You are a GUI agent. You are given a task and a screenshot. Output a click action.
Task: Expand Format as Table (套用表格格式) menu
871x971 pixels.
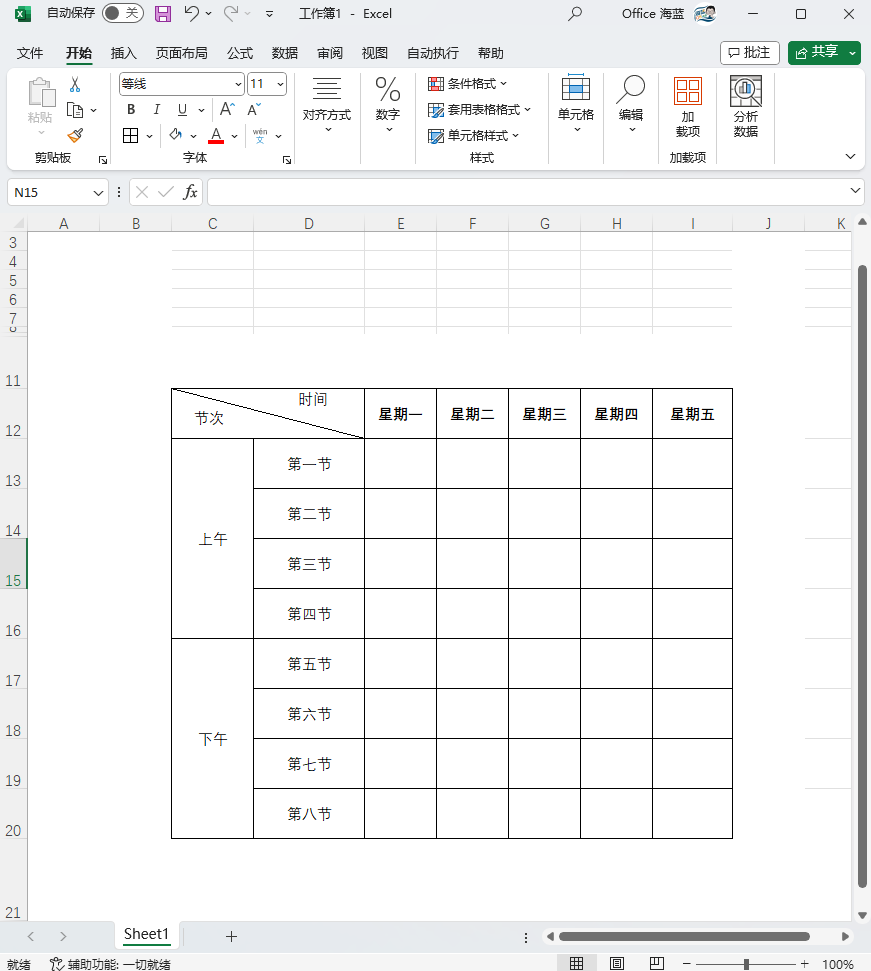click(479, 110)
